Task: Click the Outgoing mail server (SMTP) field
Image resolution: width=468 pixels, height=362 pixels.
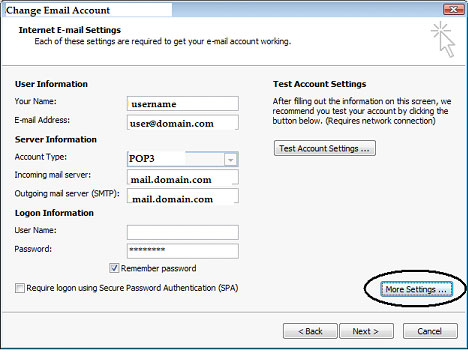Action: pyautogui.click(x=183, y=196)
